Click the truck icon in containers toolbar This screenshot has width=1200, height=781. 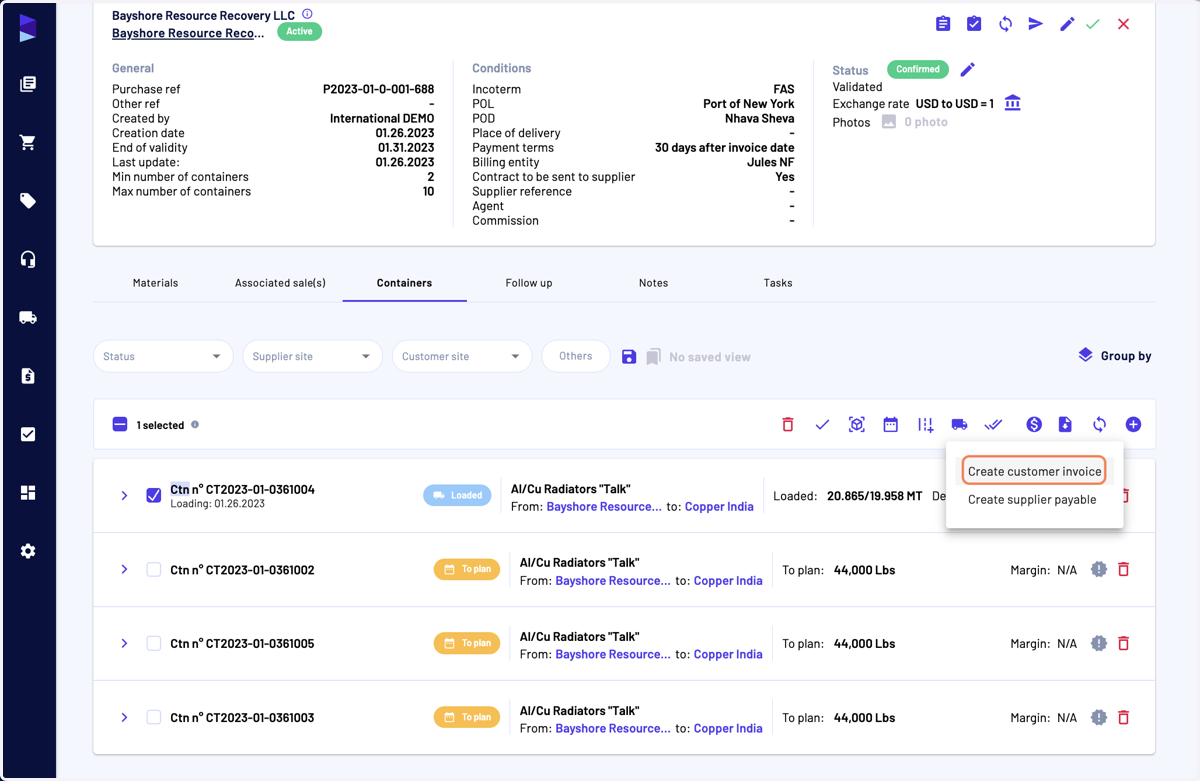[x=960, y=425]
